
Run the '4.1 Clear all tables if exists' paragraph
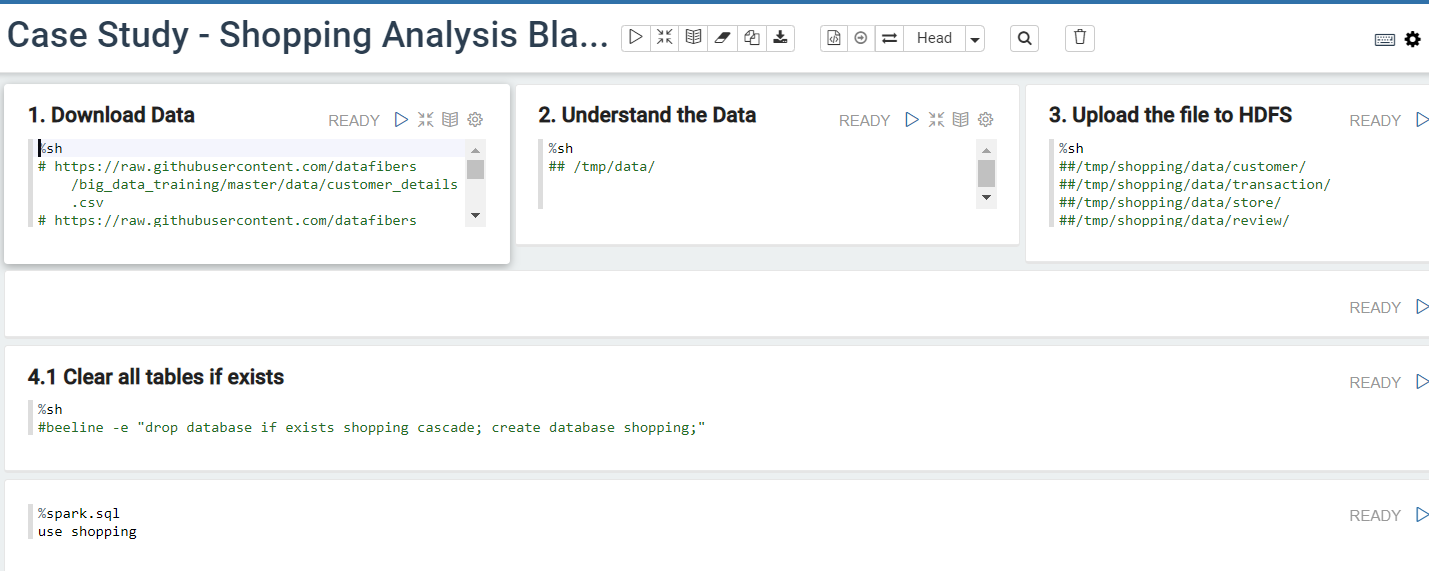[1422, 382]
